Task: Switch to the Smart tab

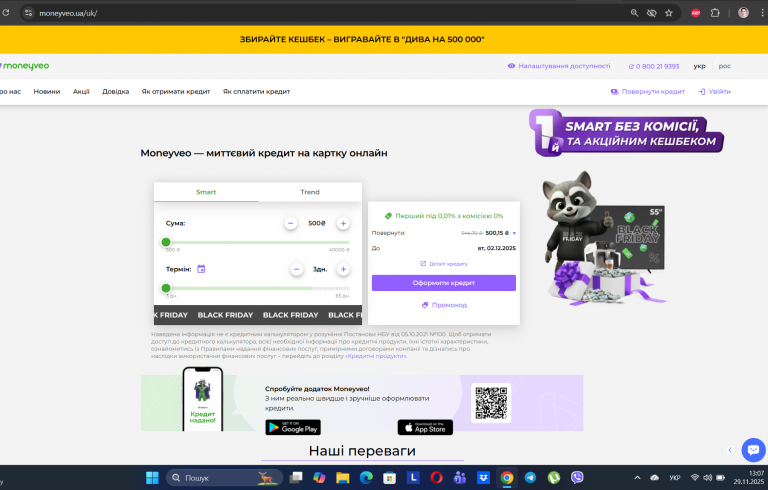Action: [x=206, y=192]
